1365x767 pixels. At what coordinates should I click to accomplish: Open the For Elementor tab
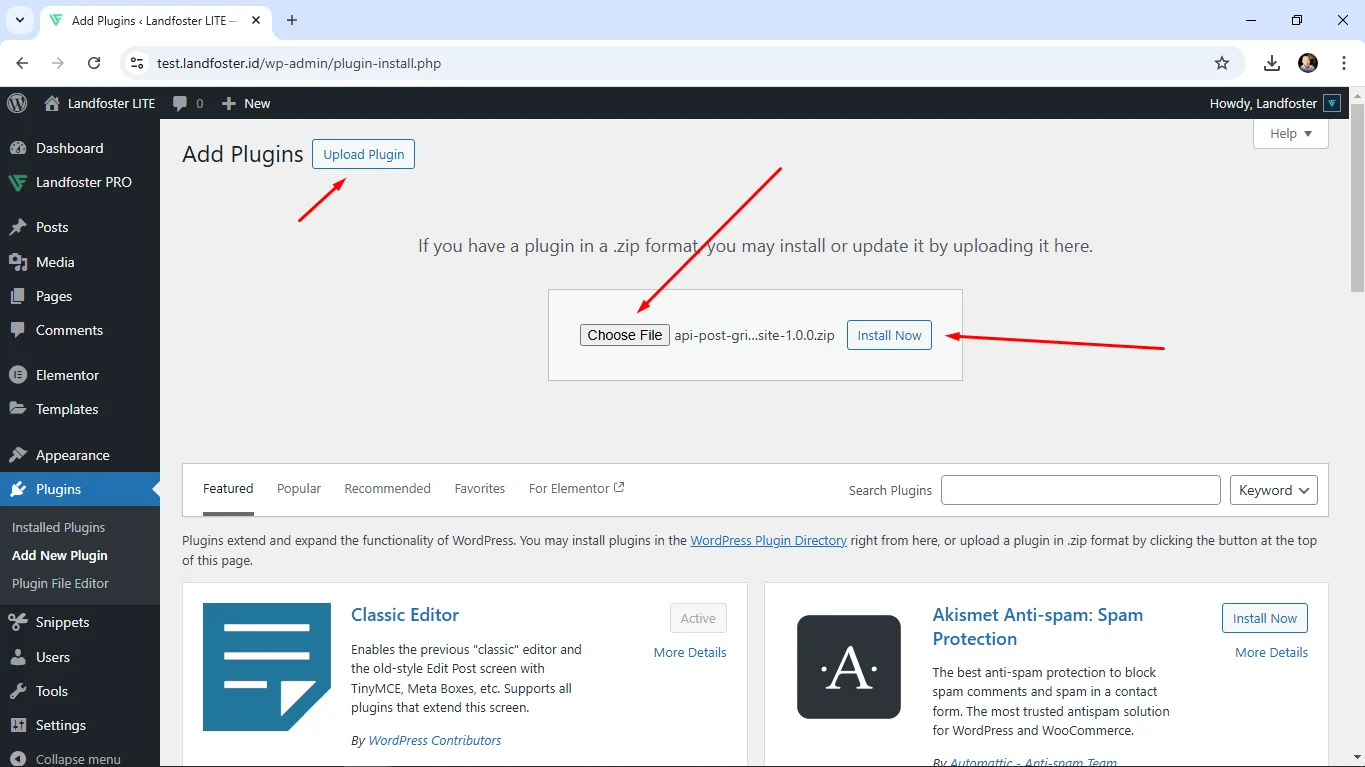576,489
